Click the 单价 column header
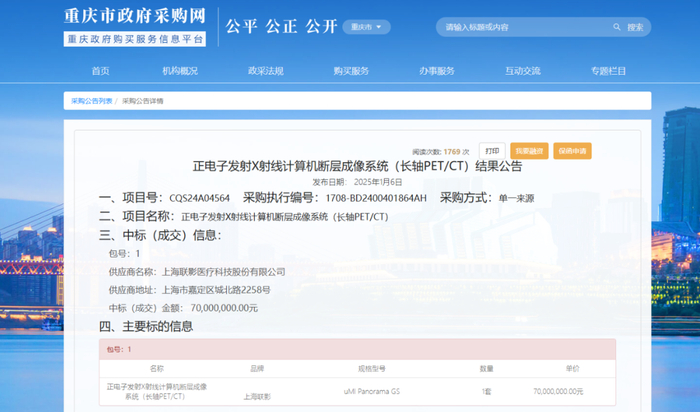The height and width of the screenshot is (412, 700). tap(572, 369)
